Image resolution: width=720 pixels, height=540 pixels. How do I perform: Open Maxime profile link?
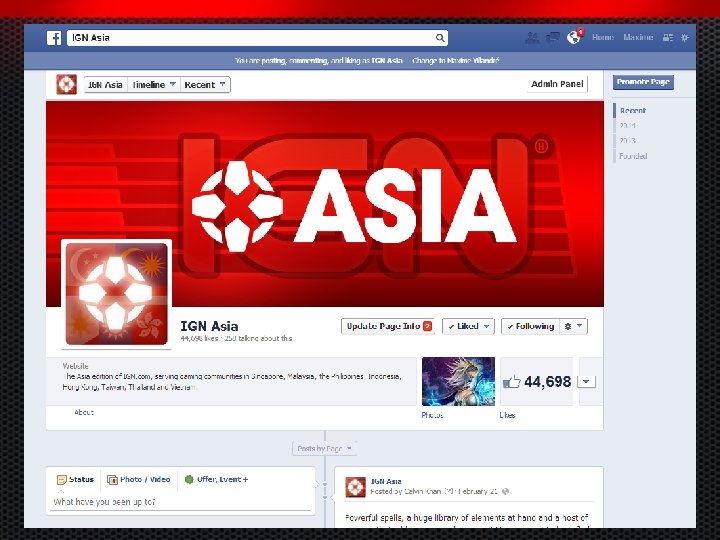pos(638,37)
